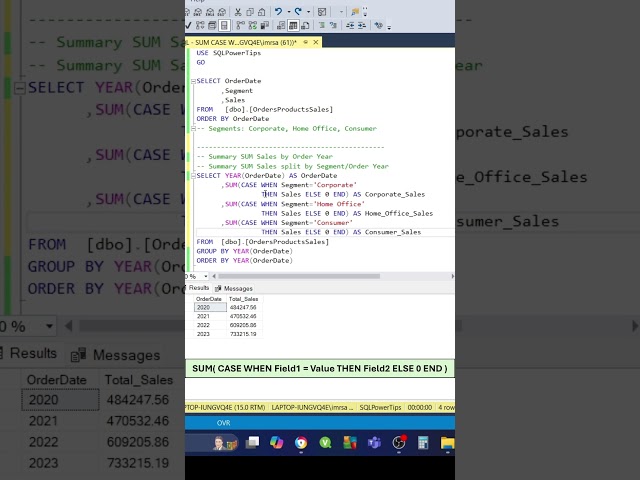Comment out the selected lines
Viewport: 640px width, 480px height.
tap(322, 25)
